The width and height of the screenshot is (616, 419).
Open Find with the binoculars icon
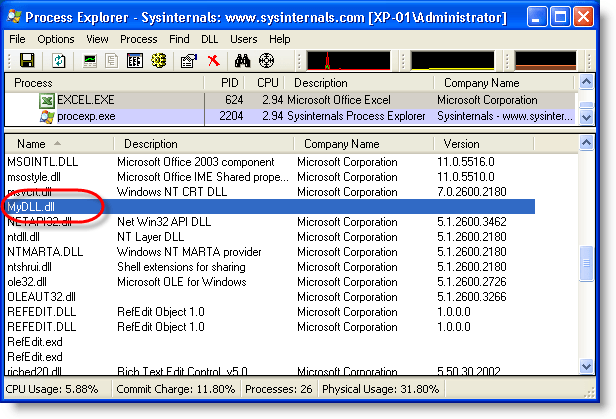242,60
